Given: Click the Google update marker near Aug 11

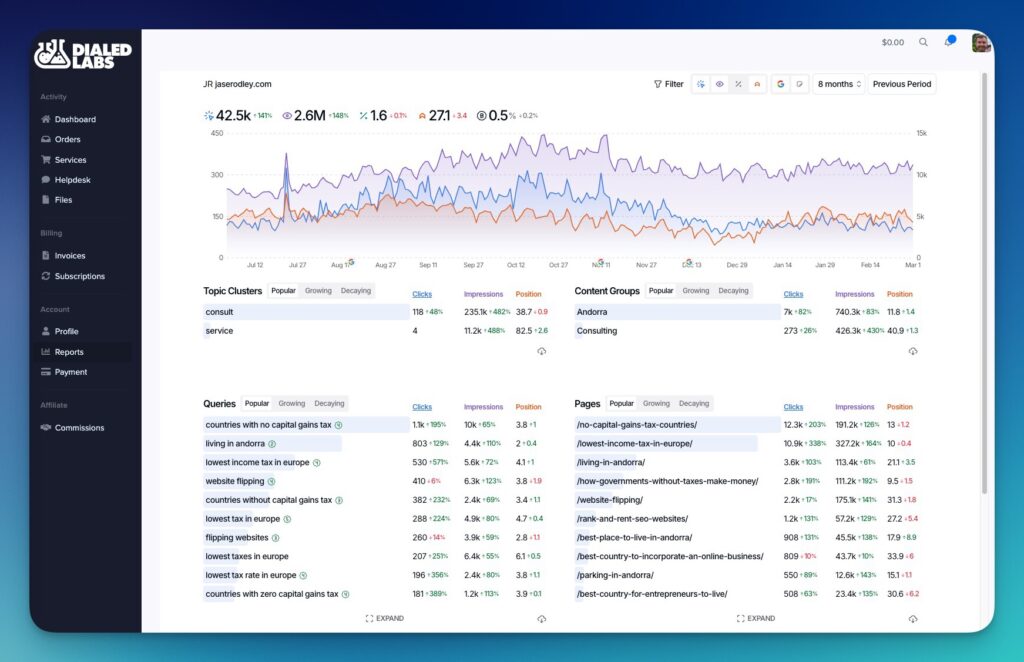Looking at the screenshot, I should pyautogui.click(x=351, y=262).
